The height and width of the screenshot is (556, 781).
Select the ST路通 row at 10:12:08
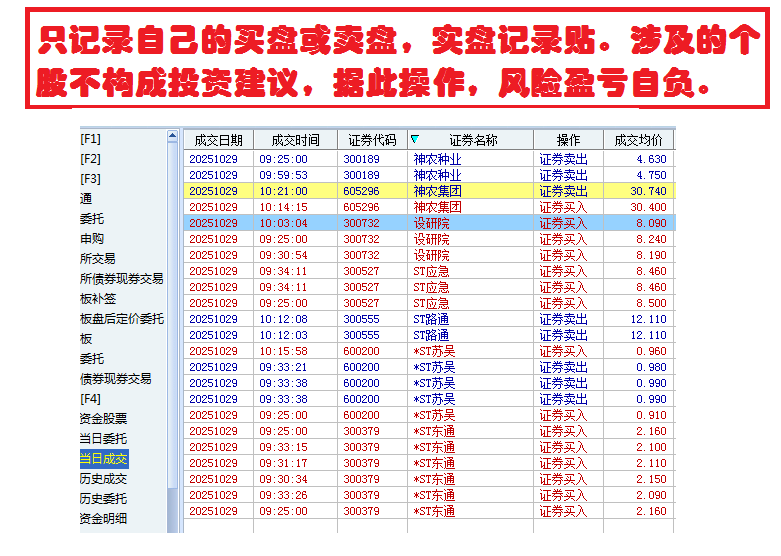[429, 319]
